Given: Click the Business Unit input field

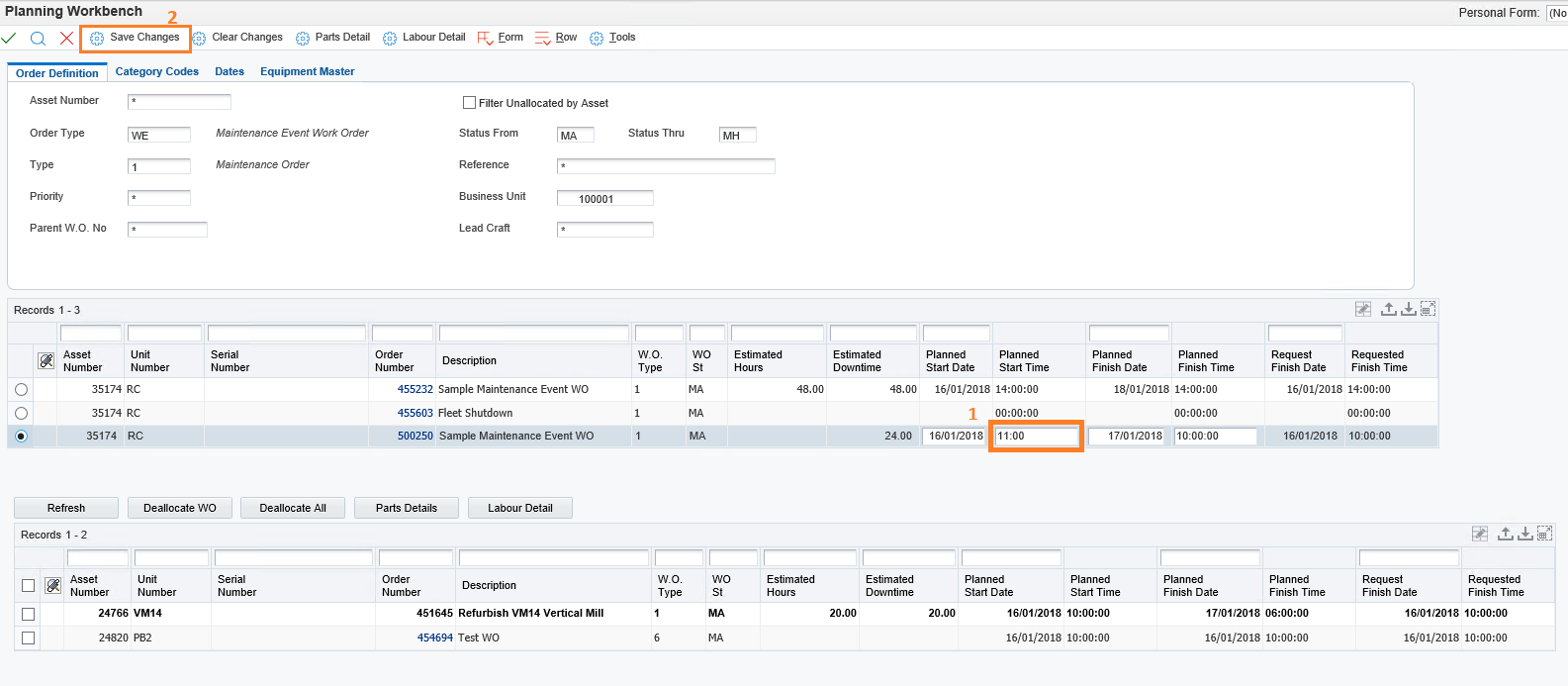Looking at the screenshot, I should [x=604, y=199].
